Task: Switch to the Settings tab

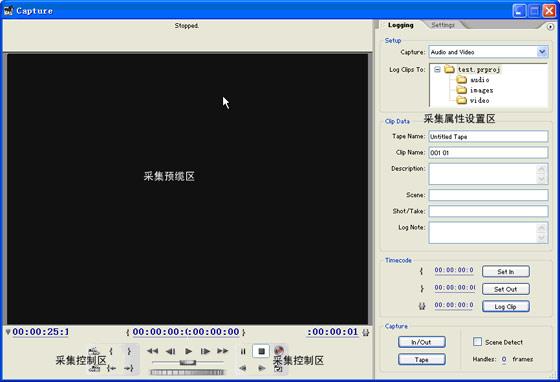Action: 443,25
